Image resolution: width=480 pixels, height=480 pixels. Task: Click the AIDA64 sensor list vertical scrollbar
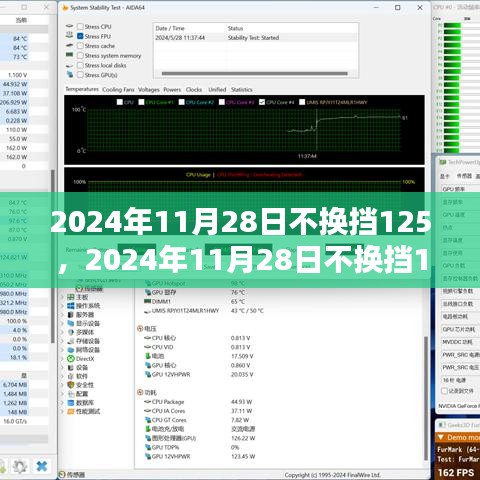[426, 398]
